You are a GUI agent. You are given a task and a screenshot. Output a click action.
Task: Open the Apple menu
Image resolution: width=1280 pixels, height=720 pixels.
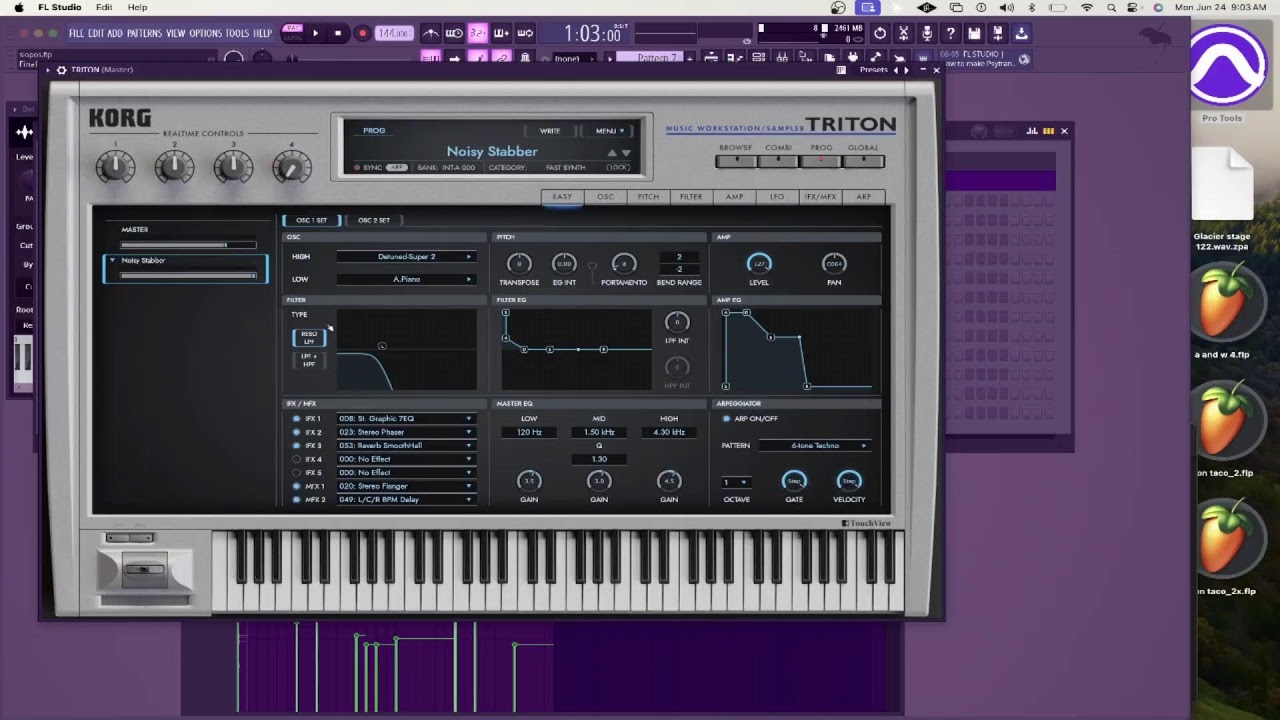tap(18, 7)
